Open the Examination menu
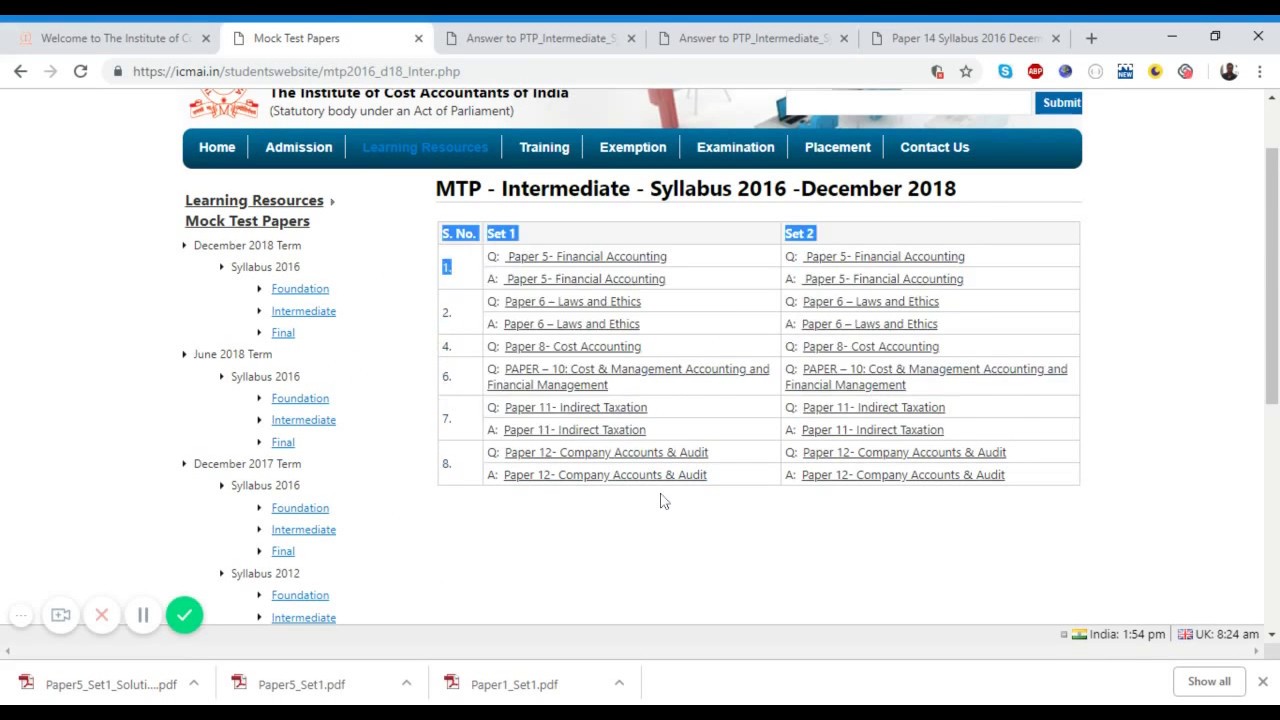1280x720 pixels. point(736,147)
